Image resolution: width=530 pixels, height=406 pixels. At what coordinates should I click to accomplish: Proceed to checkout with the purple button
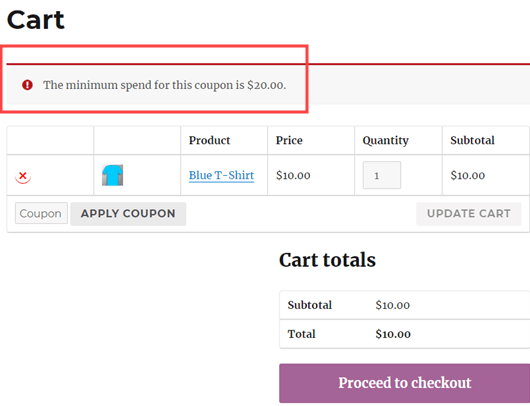[x=405, y=383]
